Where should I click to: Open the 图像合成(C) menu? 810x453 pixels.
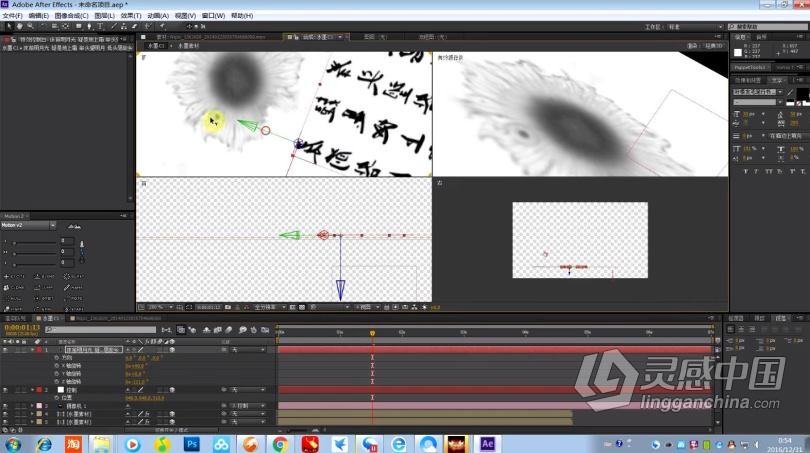(x=71, y=16)
